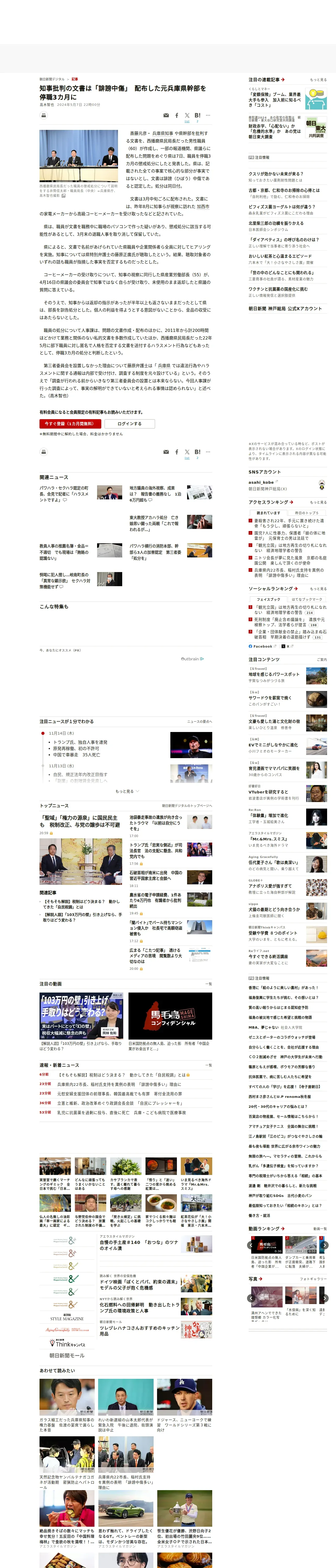Go to next photo in 写真 carousel
Image resolution: width=336 pixels, height=1568 pixels.
(x=325, y=1298)
